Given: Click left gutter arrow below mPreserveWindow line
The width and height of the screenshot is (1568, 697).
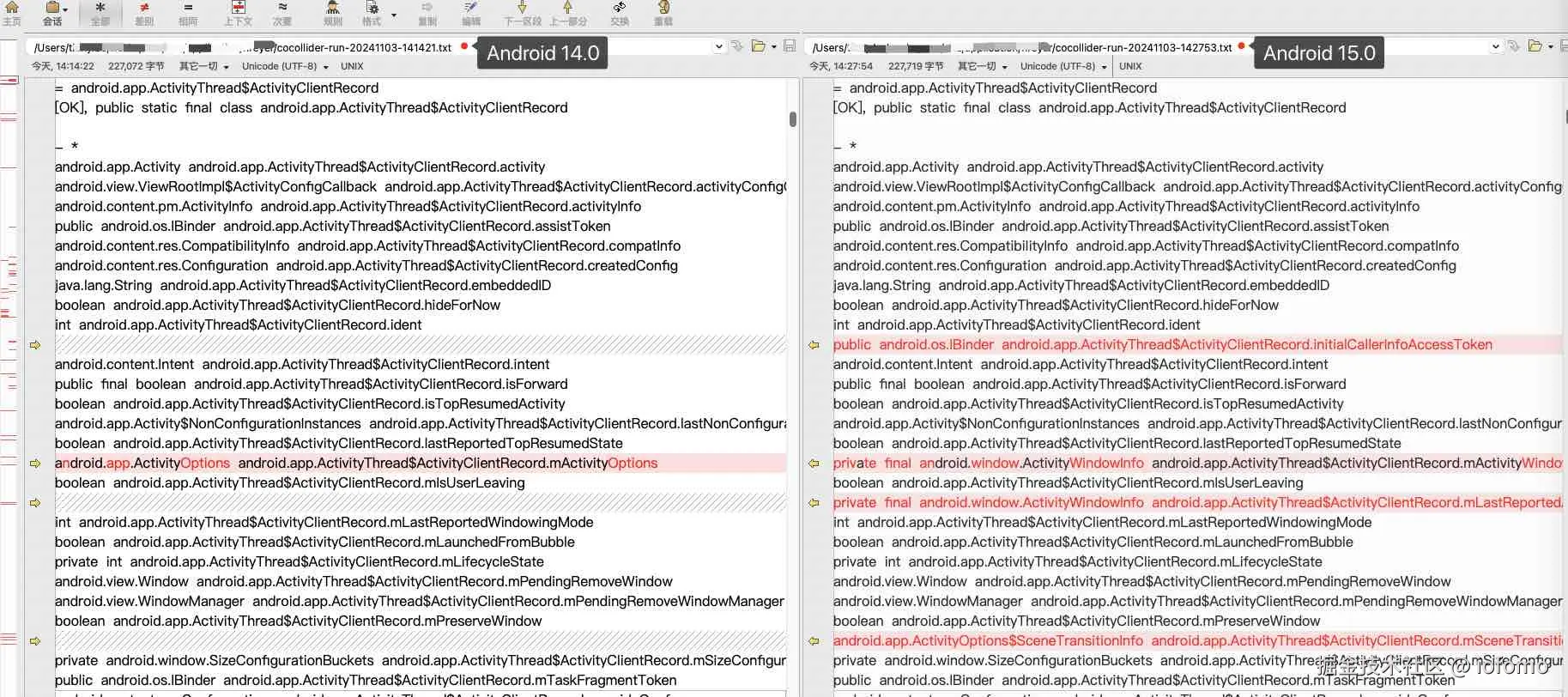Looking at the screenshot, I should (x=35, y=641).
